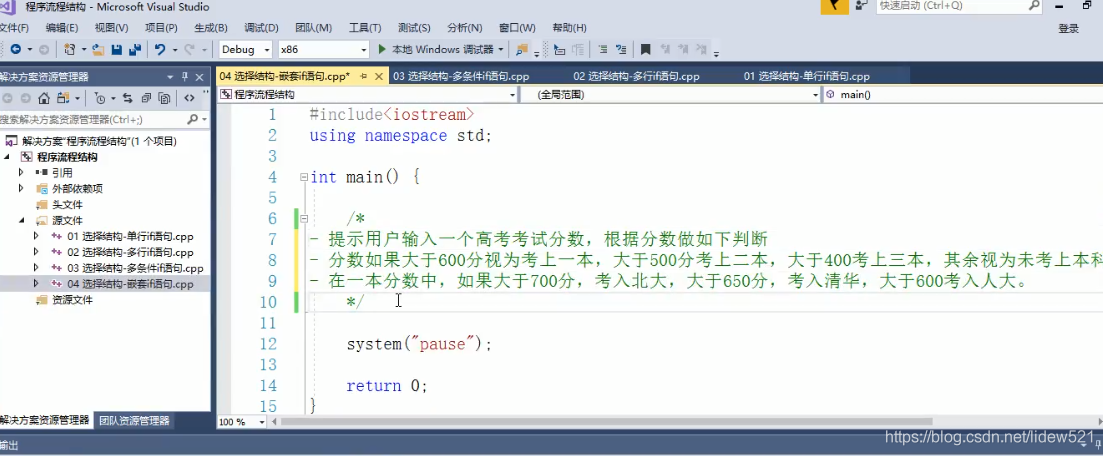Expand the 引用 references node
This screenshot has width=1103, height=456.
(21, 172)
